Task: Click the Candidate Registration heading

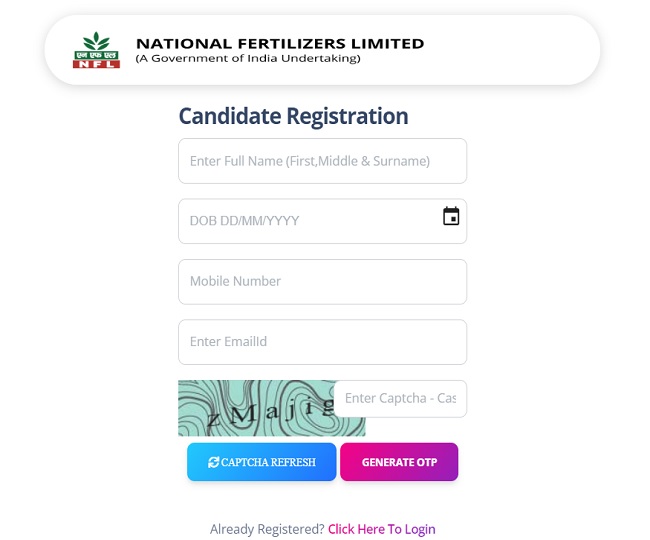Action: click(293, 116)
